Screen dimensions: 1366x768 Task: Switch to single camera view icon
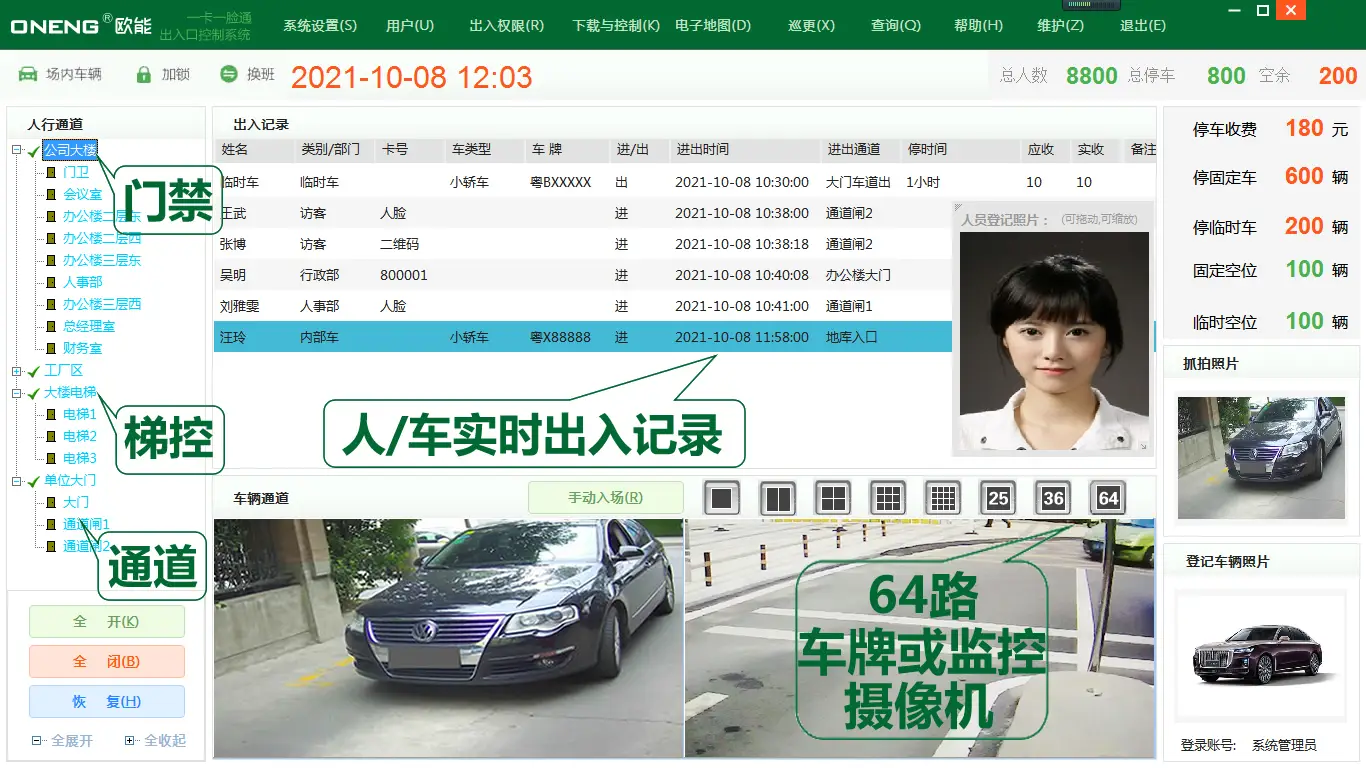(x=722, y=497)
